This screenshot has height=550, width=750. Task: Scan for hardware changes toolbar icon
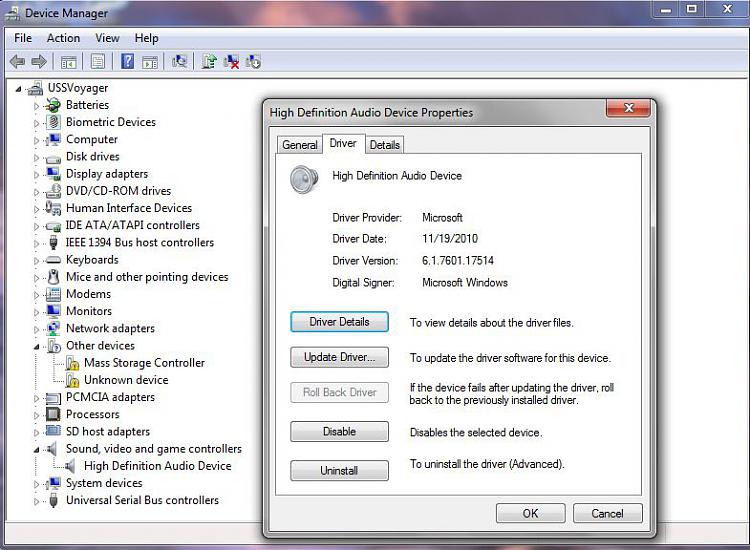coord(179,61)
